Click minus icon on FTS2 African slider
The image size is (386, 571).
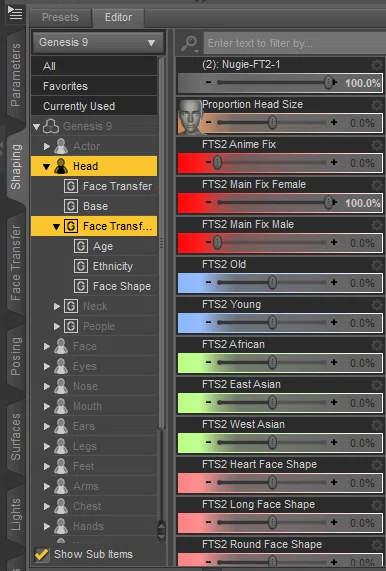[x=208, y=362]
